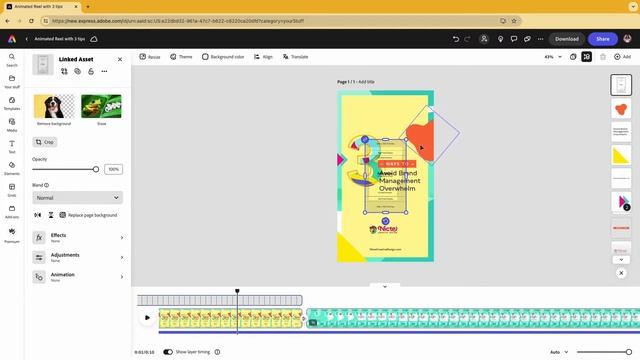The height and width of the screenshot is (360, 640).
Task: Click the Redo arrow
Action: 468,39
